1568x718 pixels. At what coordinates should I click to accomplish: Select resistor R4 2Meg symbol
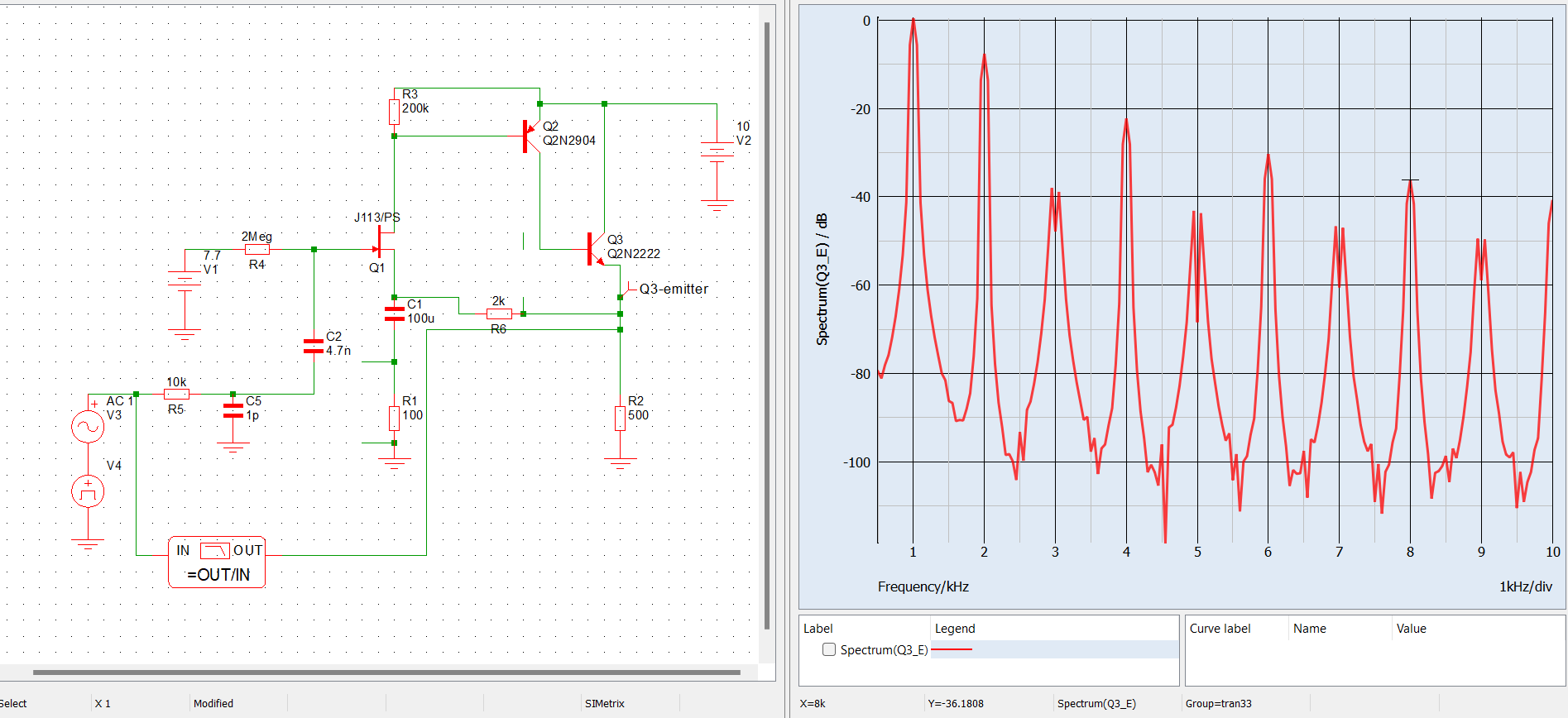(x=257, y=249)
